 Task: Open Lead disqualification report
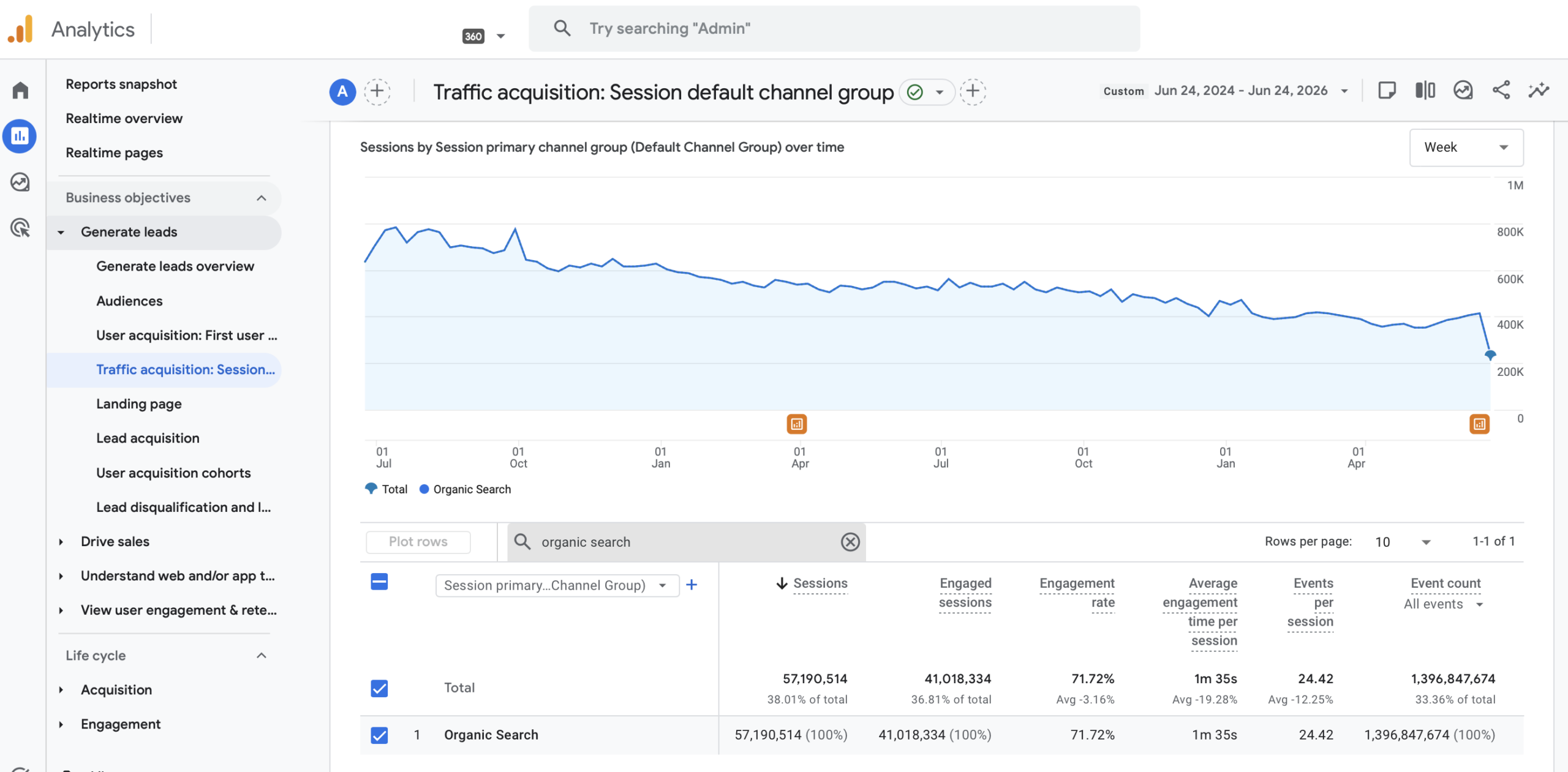184,508
